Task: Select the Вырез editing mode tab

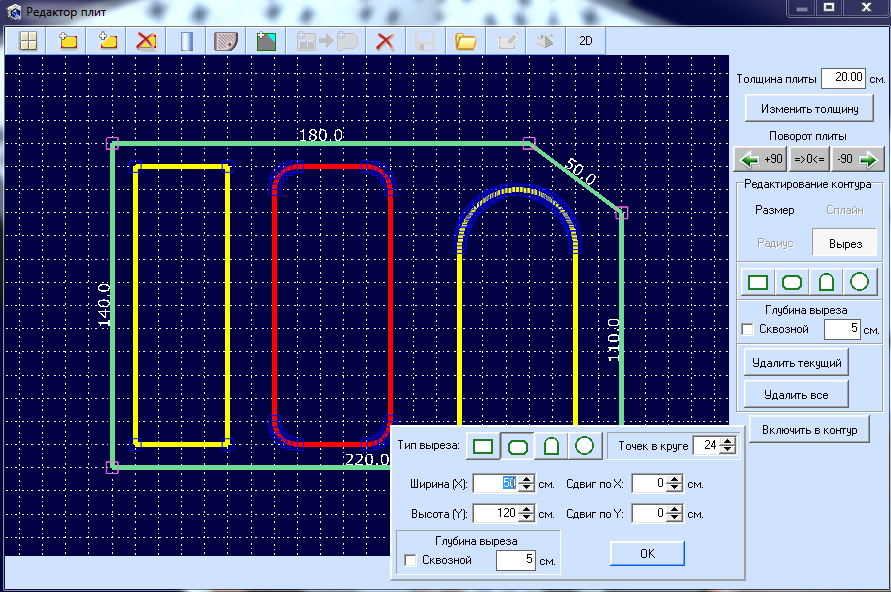Action: [844, 242]
